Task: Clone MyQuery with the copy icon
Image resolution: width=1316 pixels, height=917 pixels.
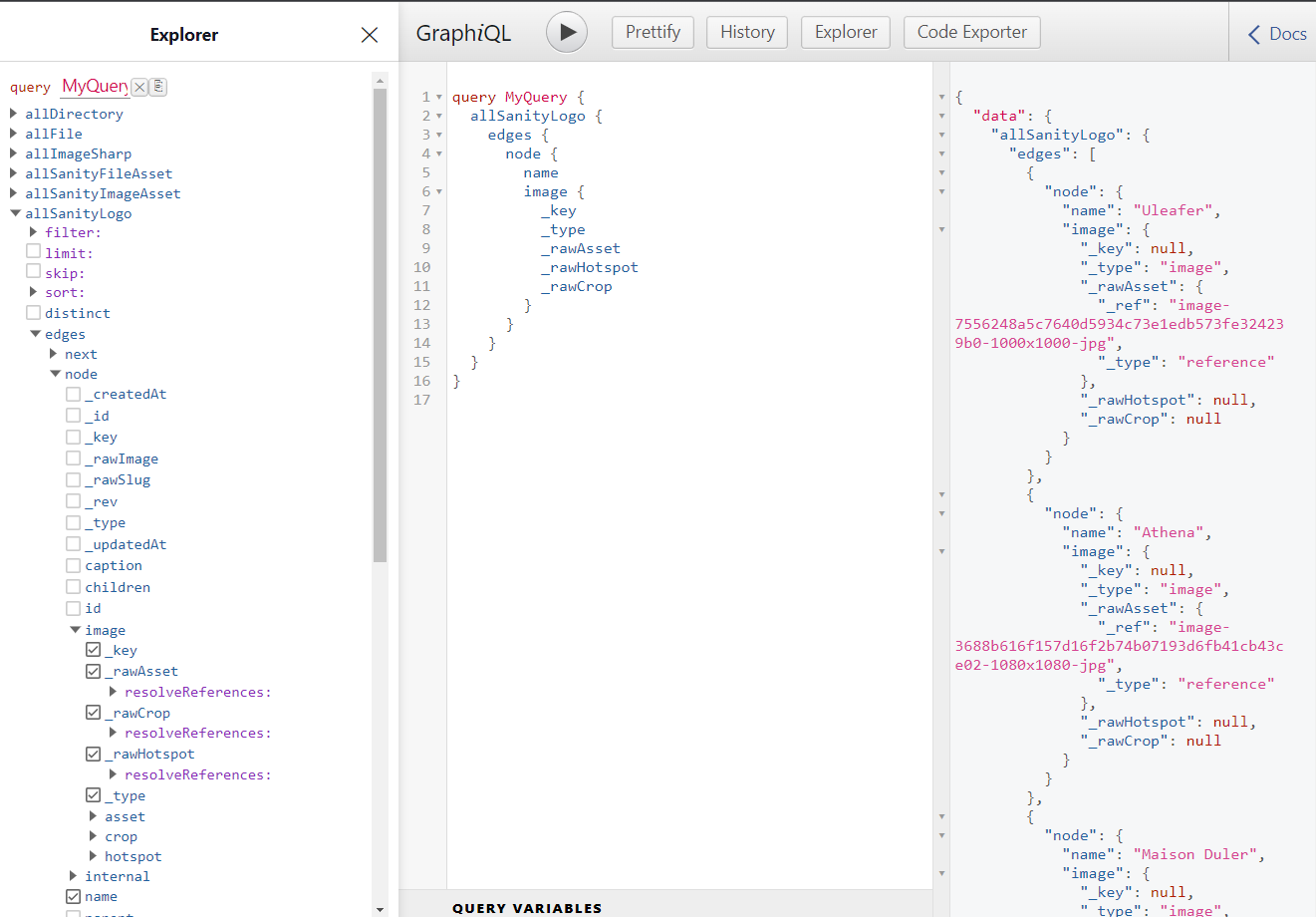Action: tap(157, 87)
